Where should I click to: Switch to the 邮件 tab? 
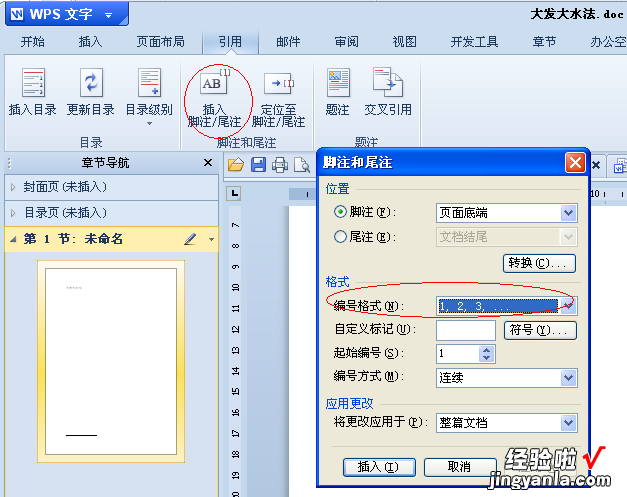tap(288, 42)
